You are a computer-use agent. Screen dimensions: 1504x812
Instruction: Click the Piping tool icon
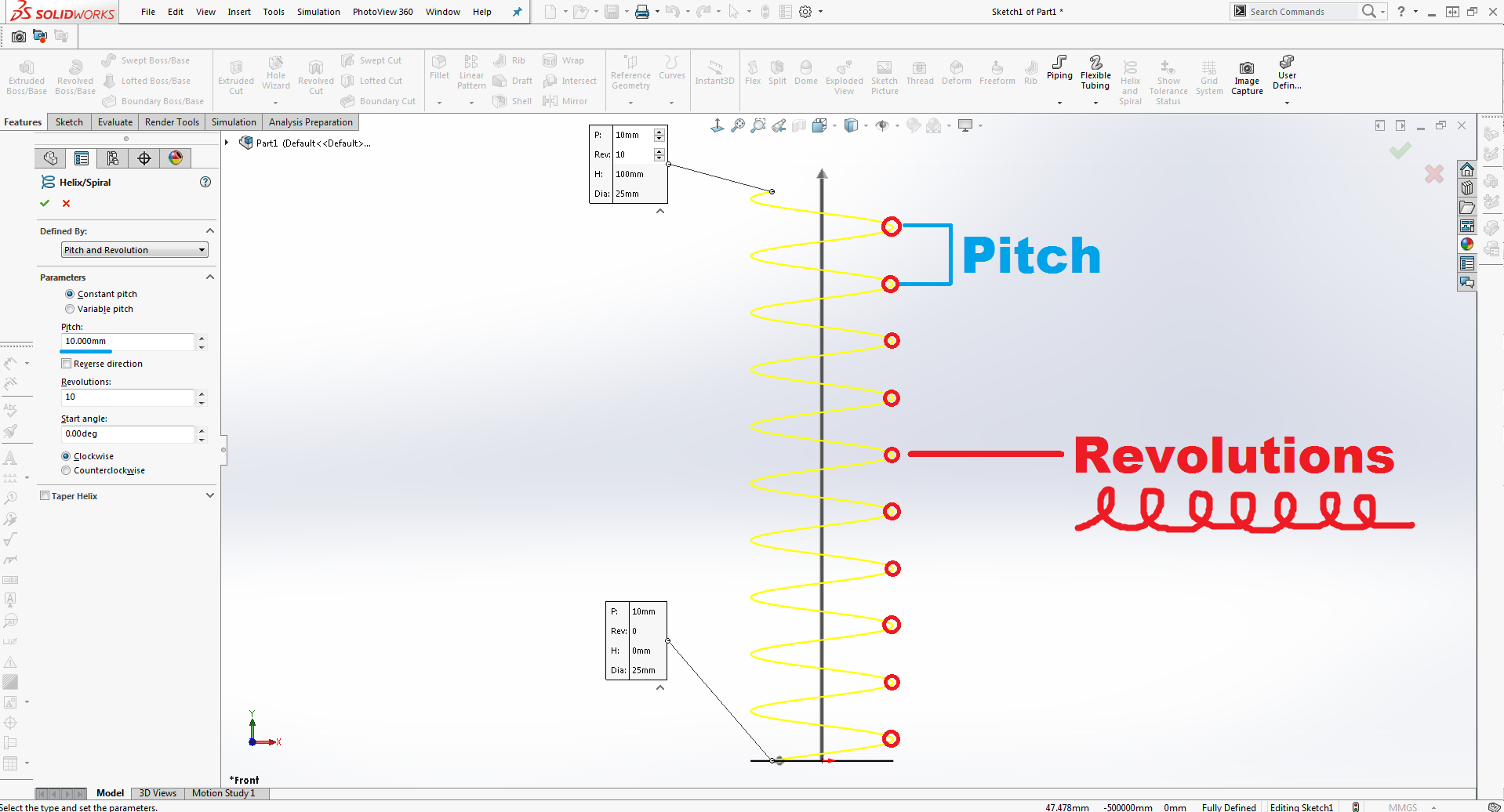coord(1059,63)
